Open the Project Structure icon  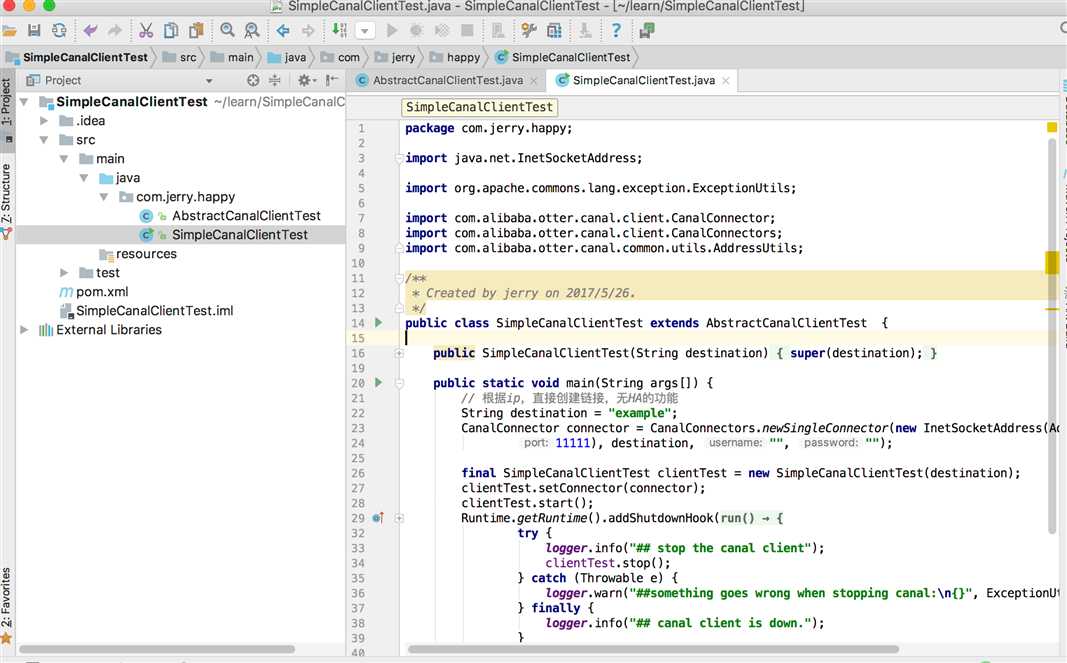(555, 31)
